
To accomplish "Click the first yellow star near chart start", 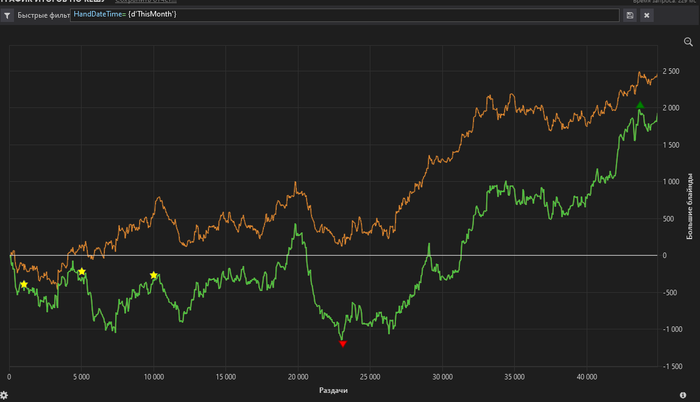I will [24, 285].
